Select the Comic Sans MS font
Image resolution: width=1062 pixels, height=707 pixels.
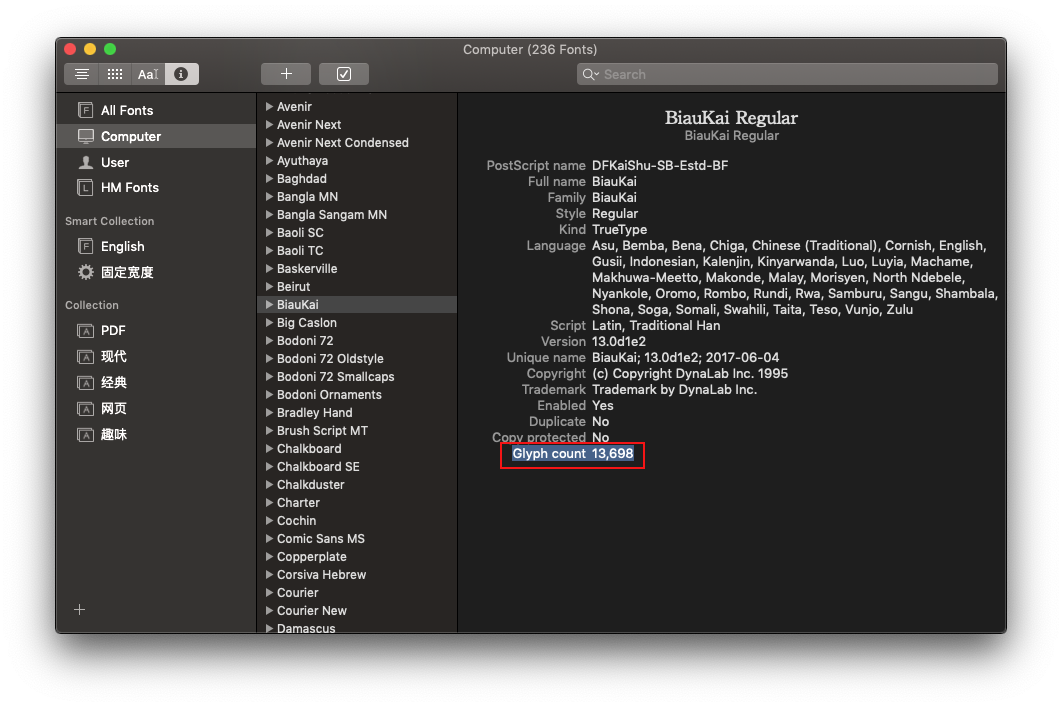click(358, 538)
